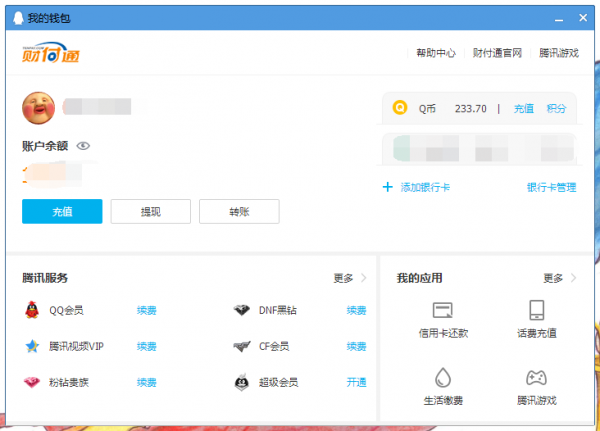Click the blue 充值 button
This screenshot has width=600, height=431.
[62, 211]
